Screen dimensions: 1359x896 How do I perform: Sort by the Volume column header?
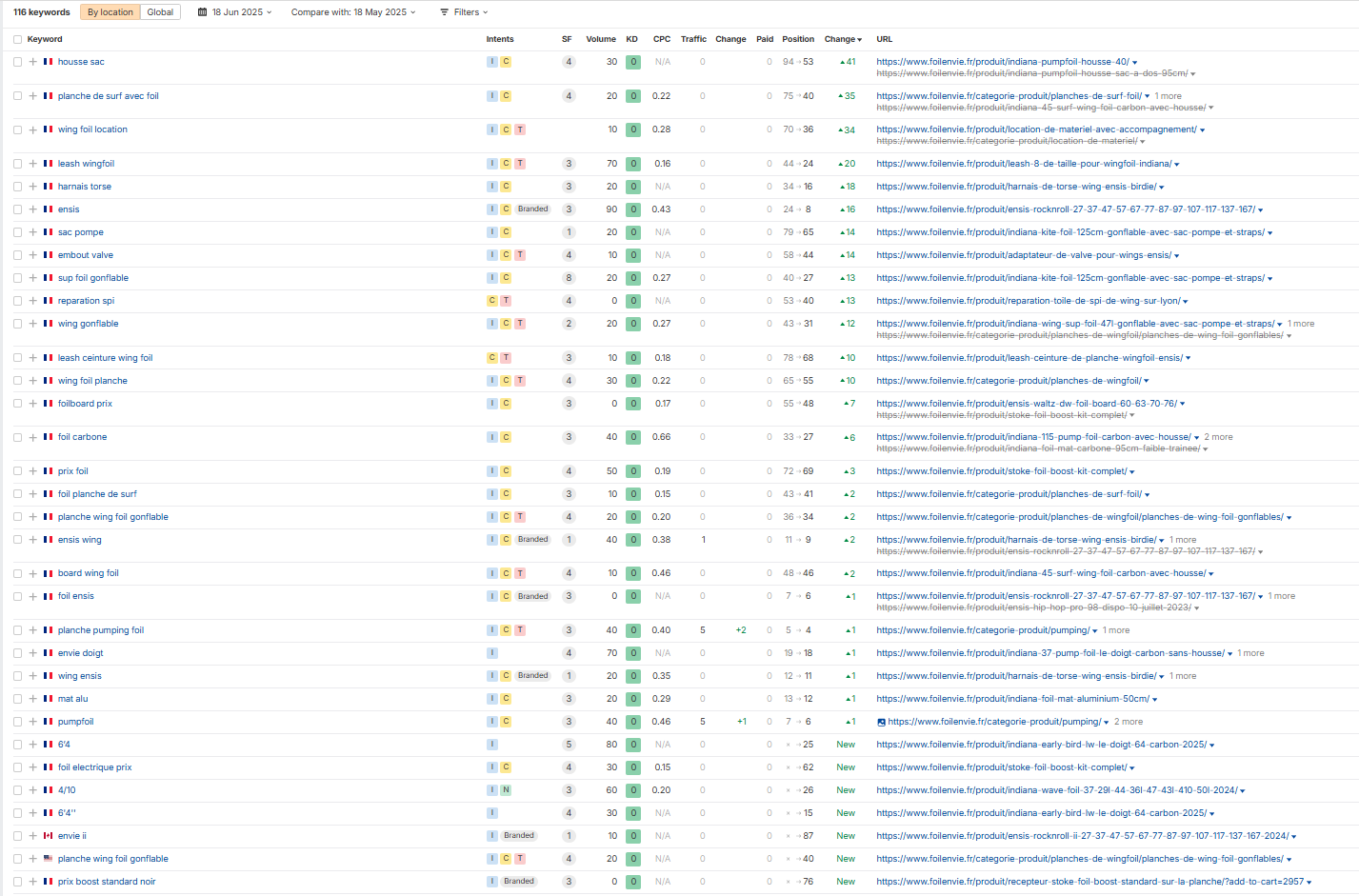[x=600, y=39]
